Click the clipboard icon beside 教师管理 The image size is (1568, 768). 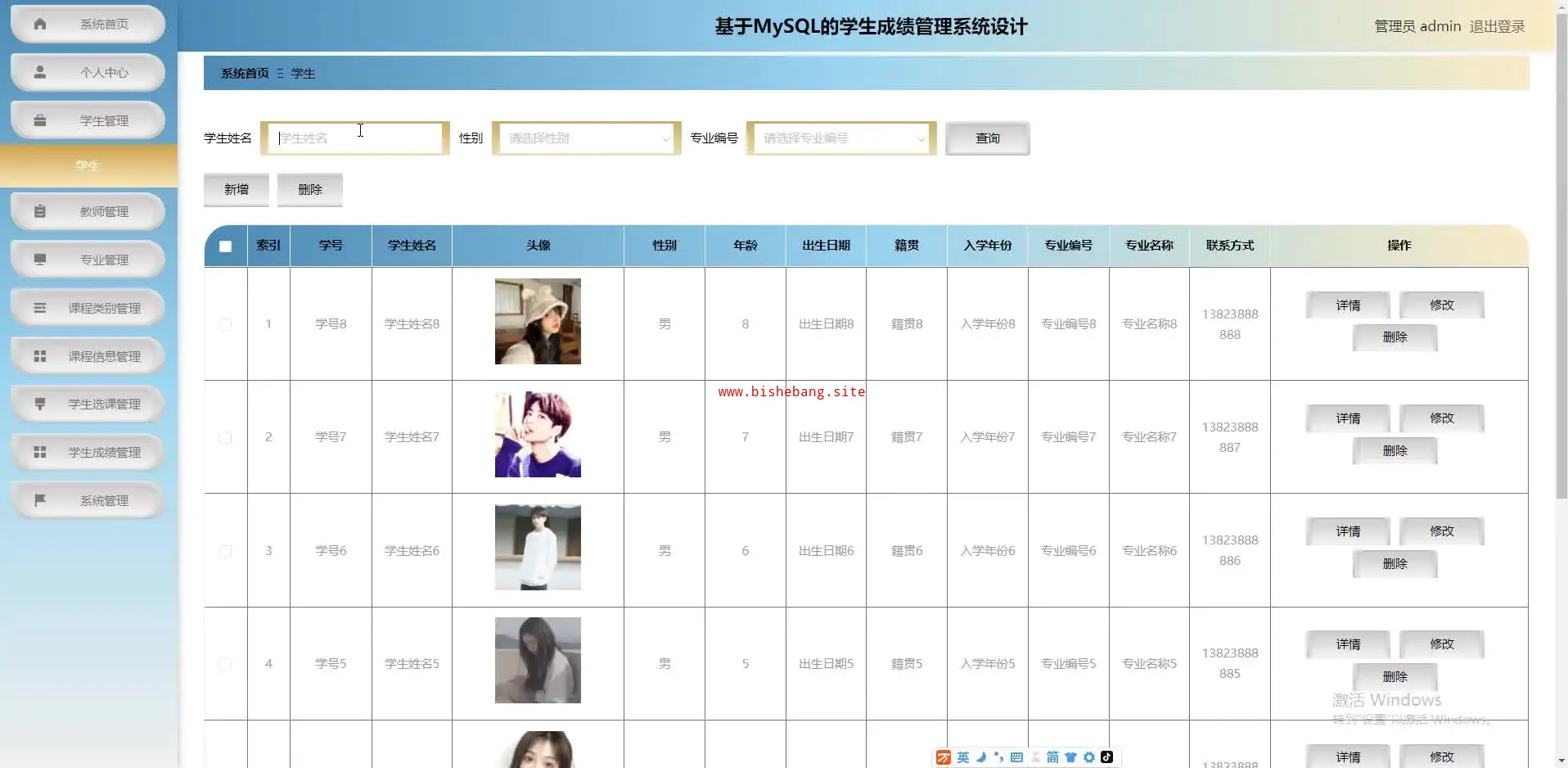(39, 211)
